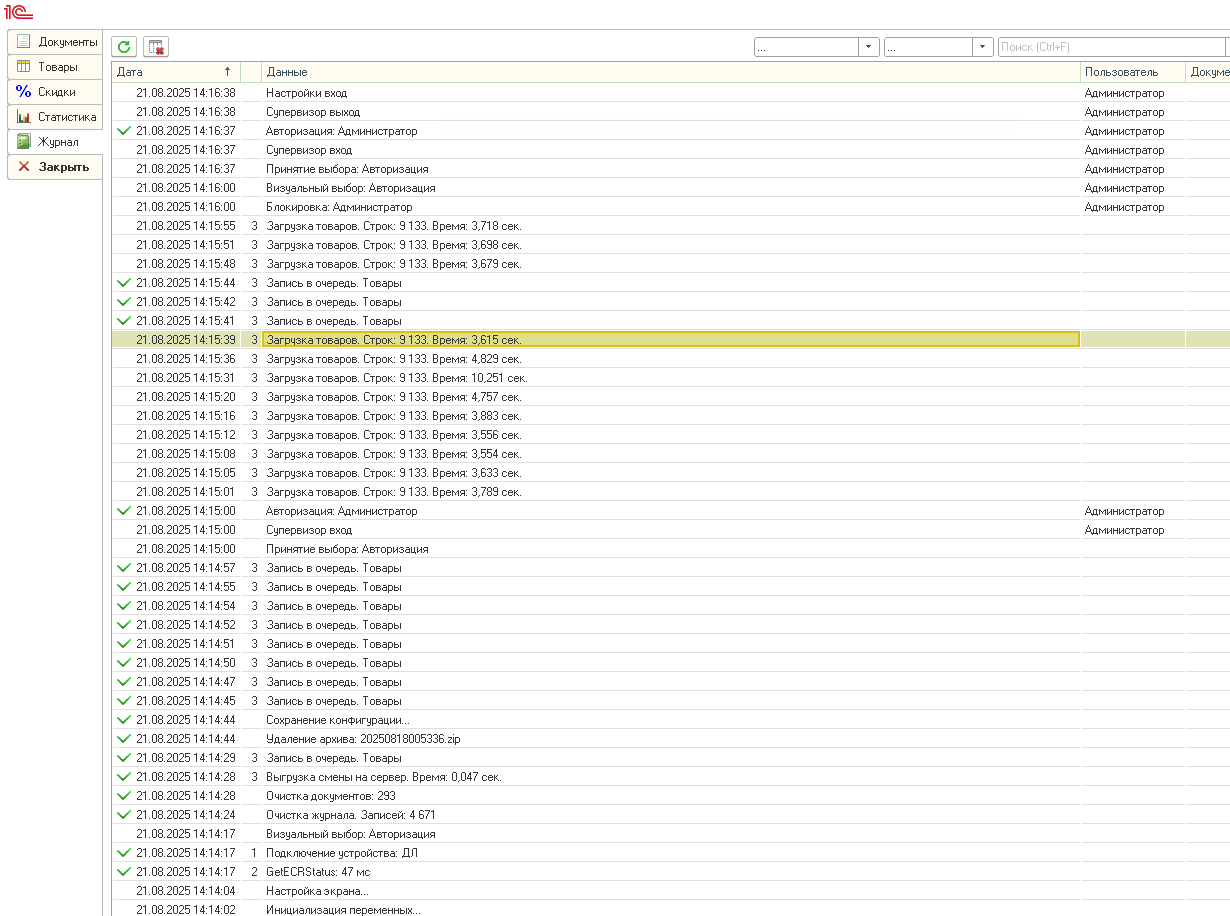Click green checkmark at 14:14:29 row
Viewport: 1230px width, 916px height.
(124, 758)
